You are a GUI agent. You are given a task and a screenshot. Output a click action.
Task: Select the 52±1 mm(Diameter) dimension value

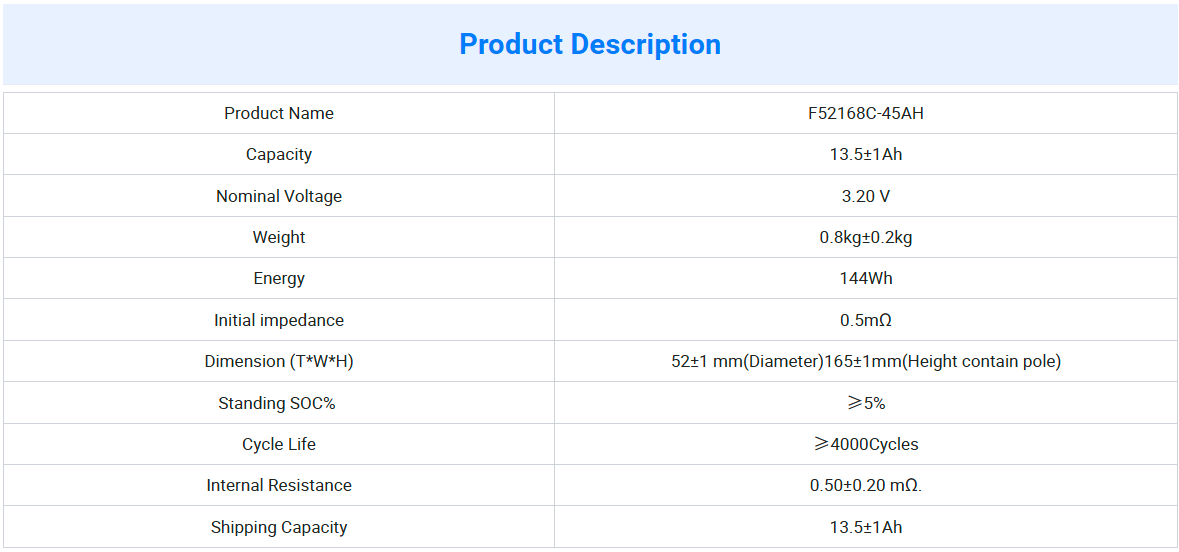coord(866,362)
